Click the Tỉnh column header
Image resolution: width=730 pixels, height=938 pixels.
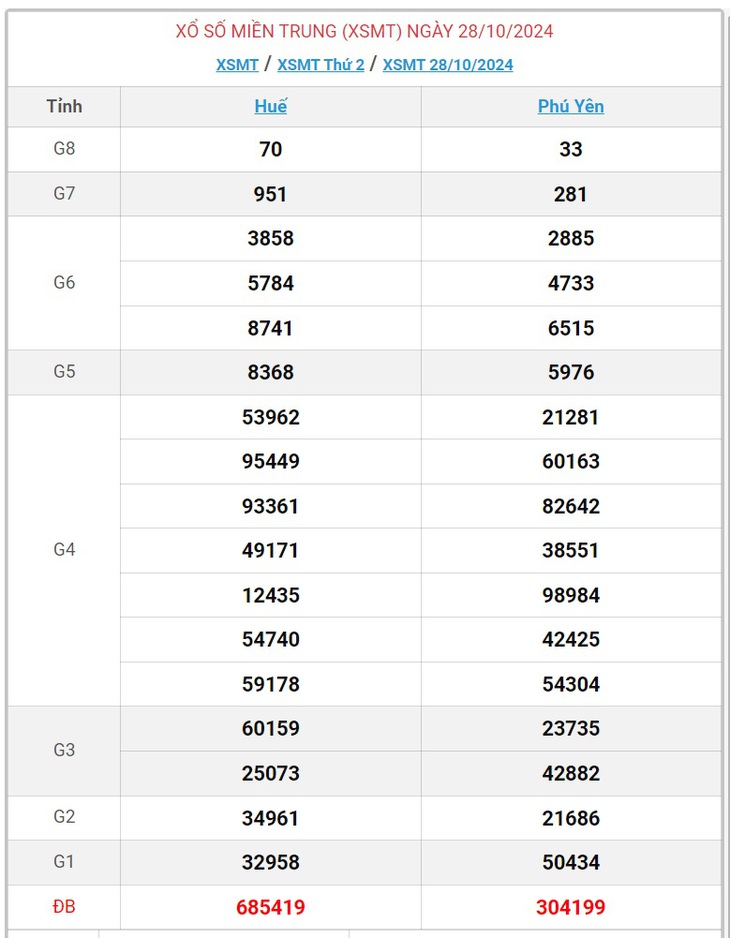point(64,106)
